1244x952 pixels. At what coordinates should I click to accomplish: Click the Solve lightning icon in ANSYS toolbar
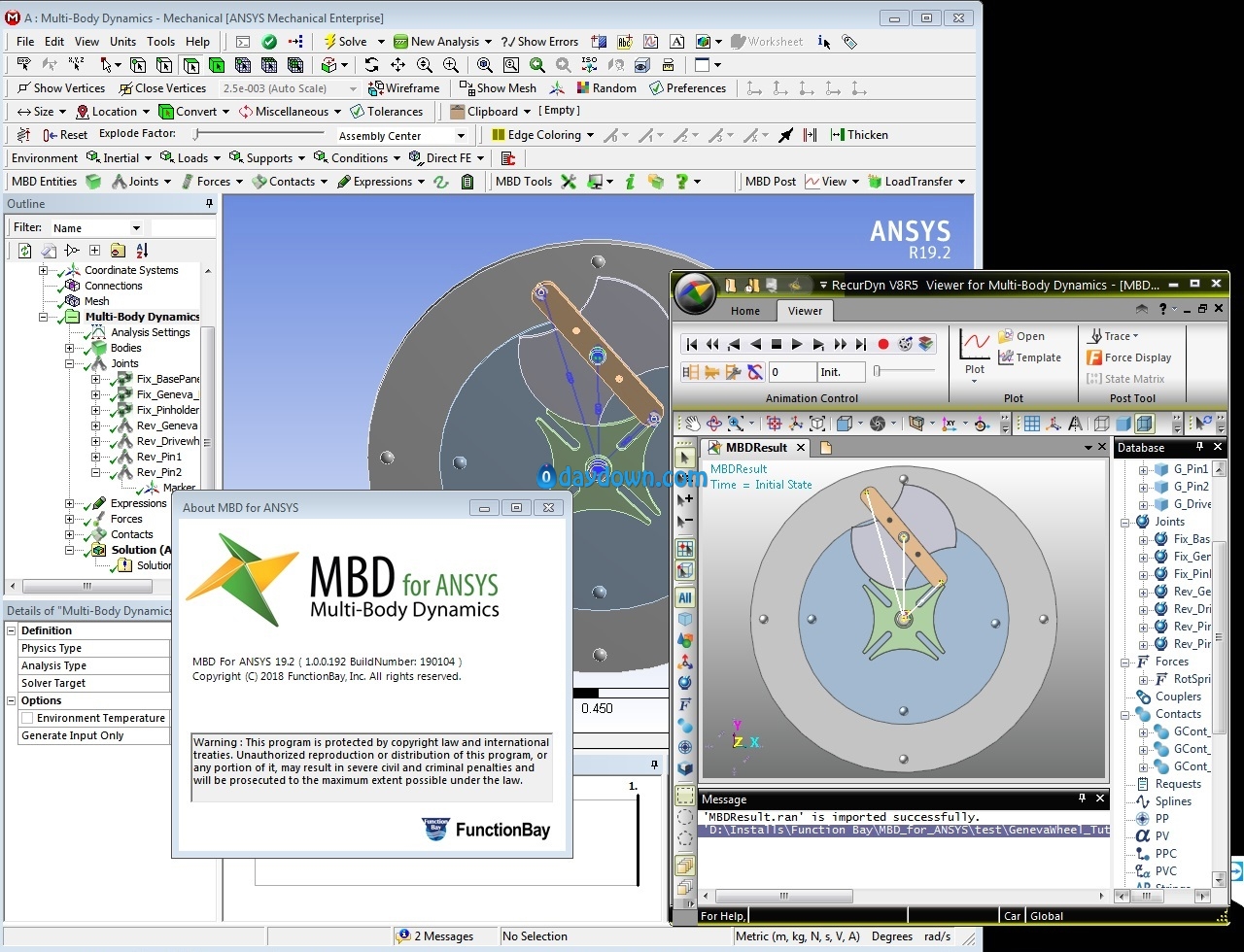pos(329,42)
